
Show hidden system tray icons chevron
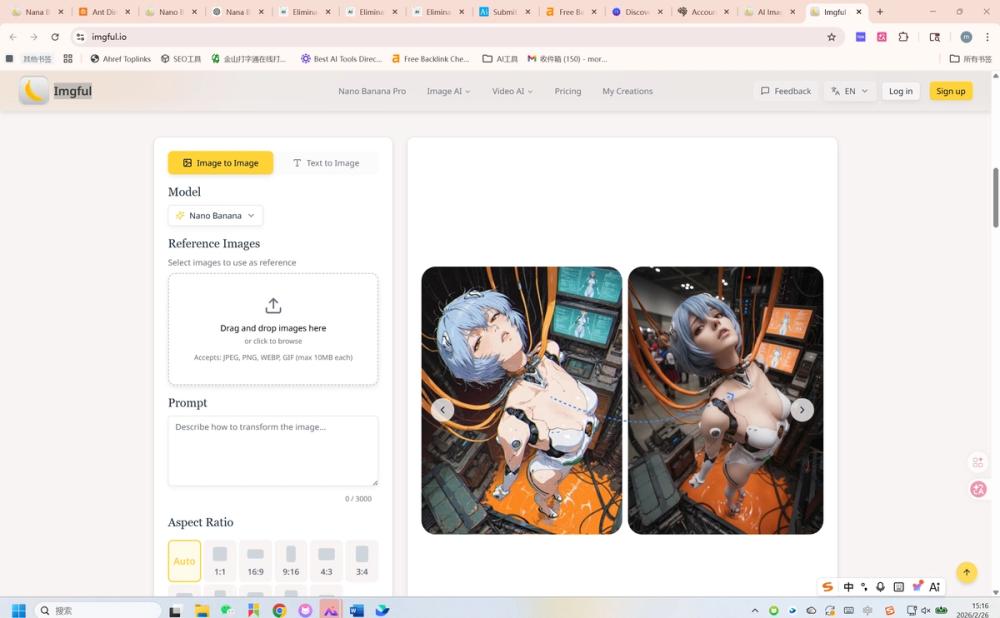tap(755, 610)
